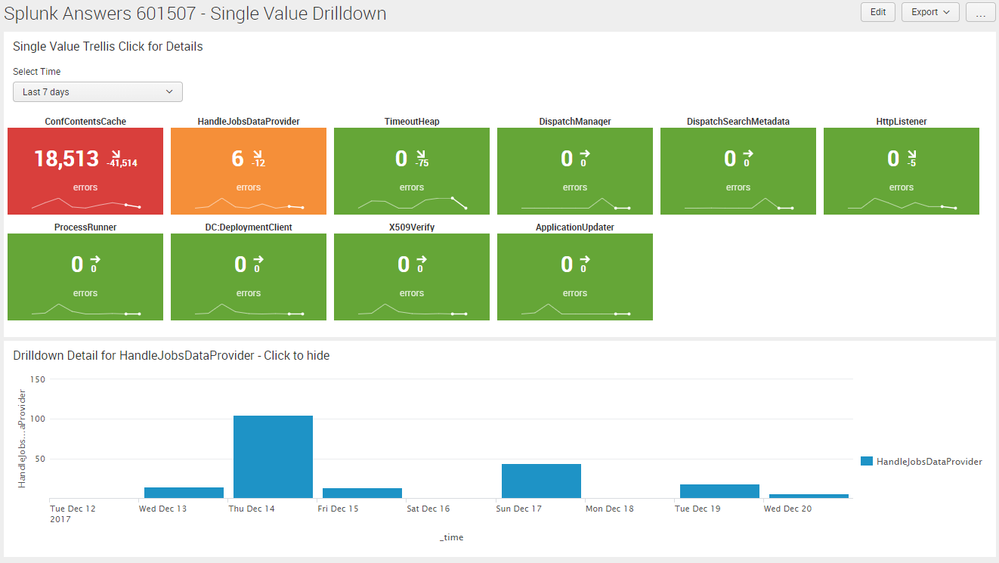Click the Edit dashboard button
999x563 pixels.
coord(877,12)
